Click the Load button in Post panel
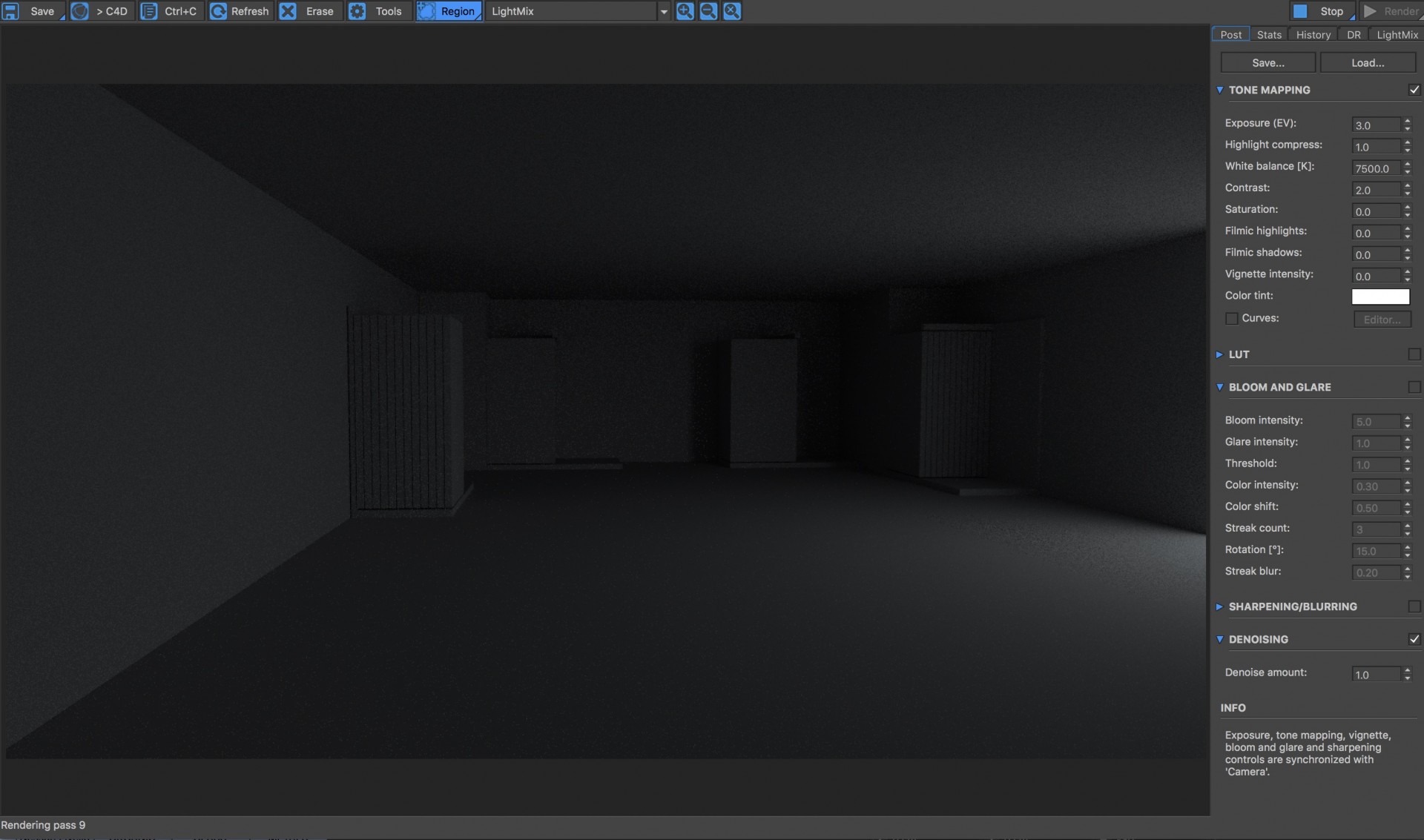The width and height of the screenshot is (1424, 840). click(1367, 63)
